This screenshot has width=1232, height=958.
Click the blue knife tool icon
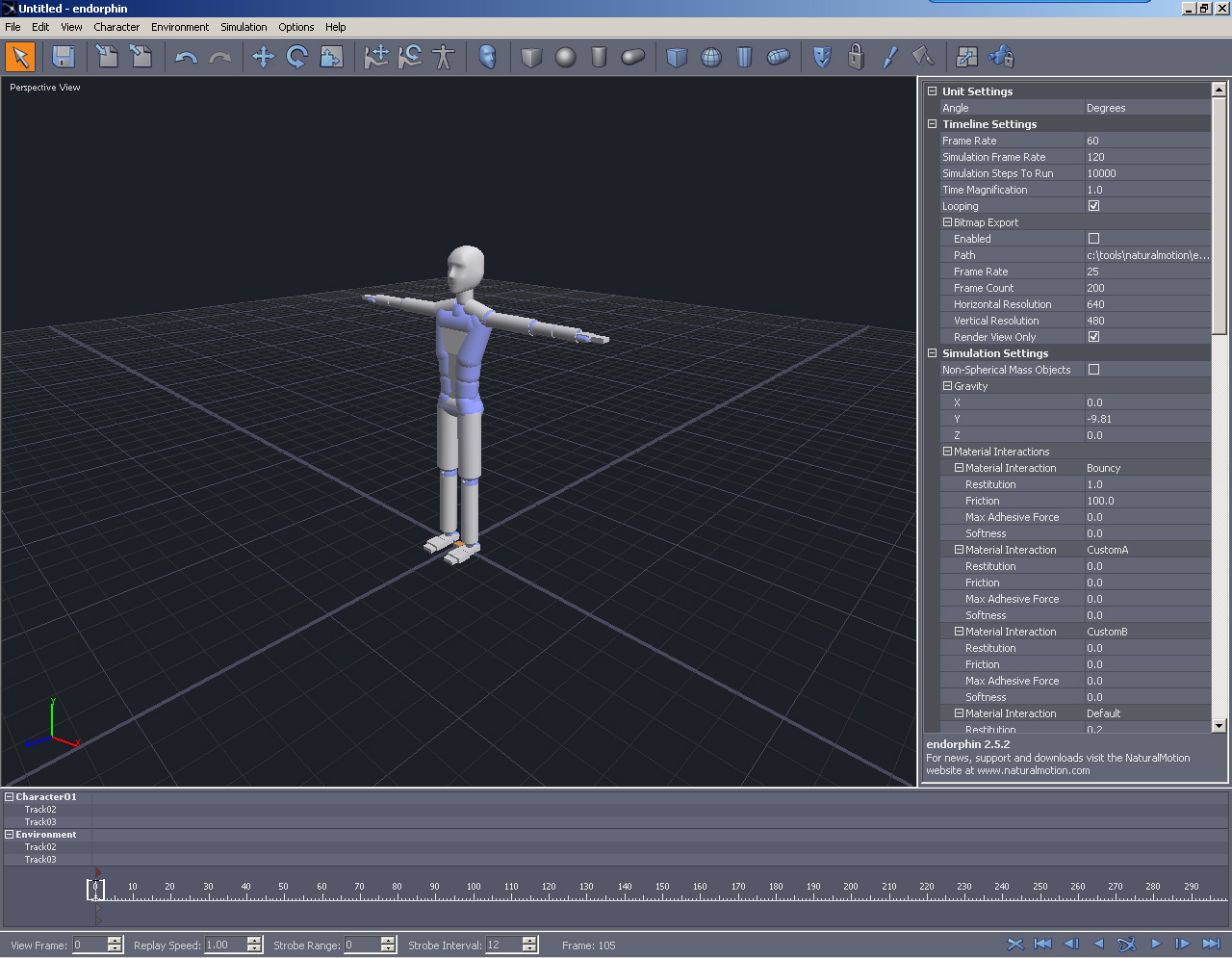(x=889, y=57)
